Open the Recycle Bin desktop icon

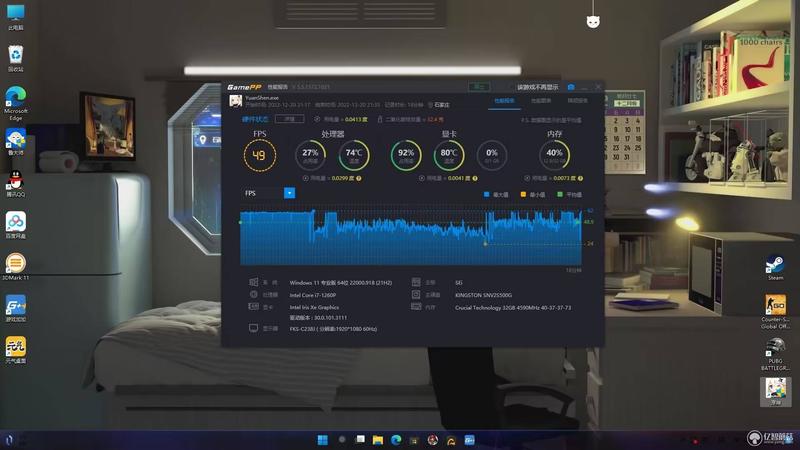point(16,58)
